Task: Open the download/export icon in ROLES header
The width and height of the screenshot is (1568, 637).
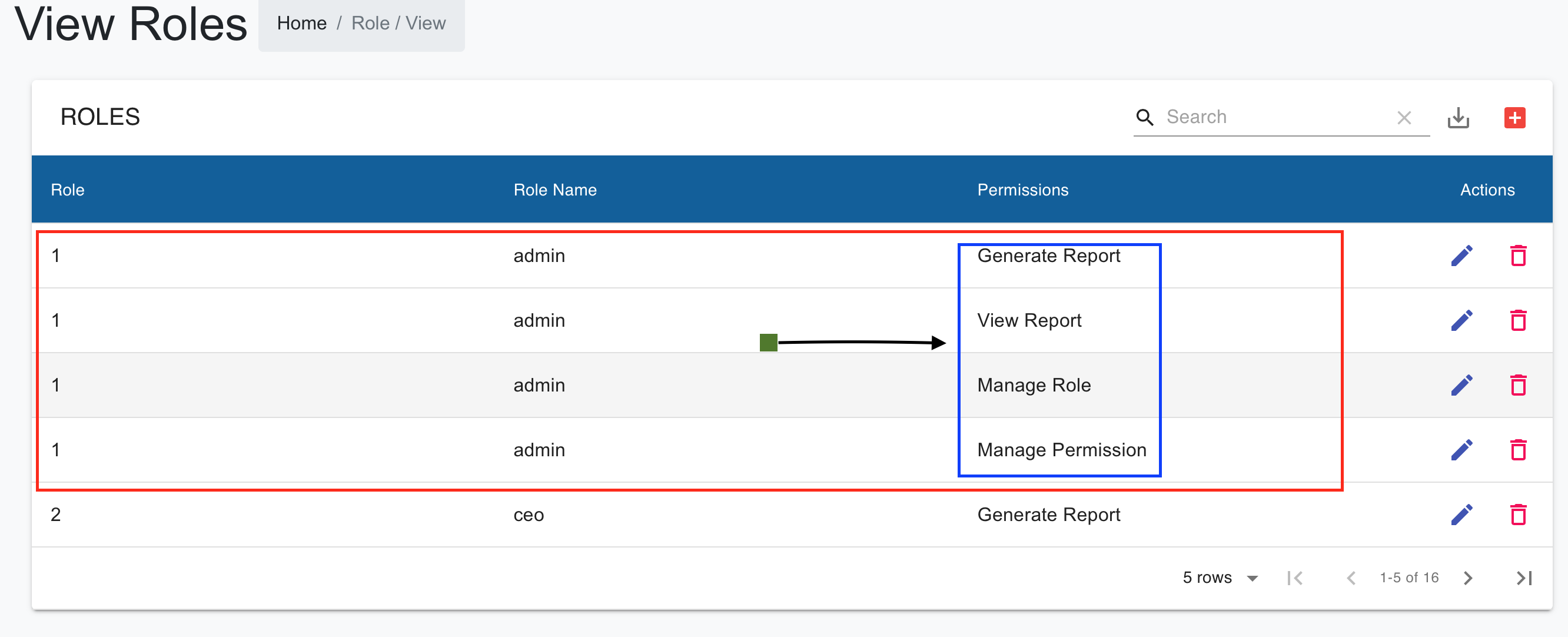Action: point(1459,118)
